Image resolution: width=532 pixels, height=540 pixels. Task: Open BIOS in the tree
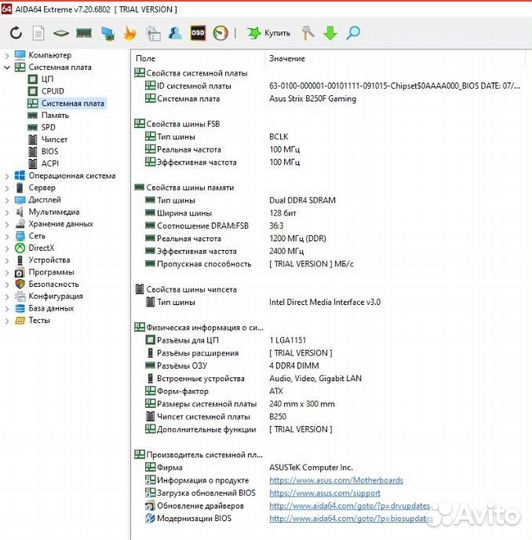pos(50,152)
